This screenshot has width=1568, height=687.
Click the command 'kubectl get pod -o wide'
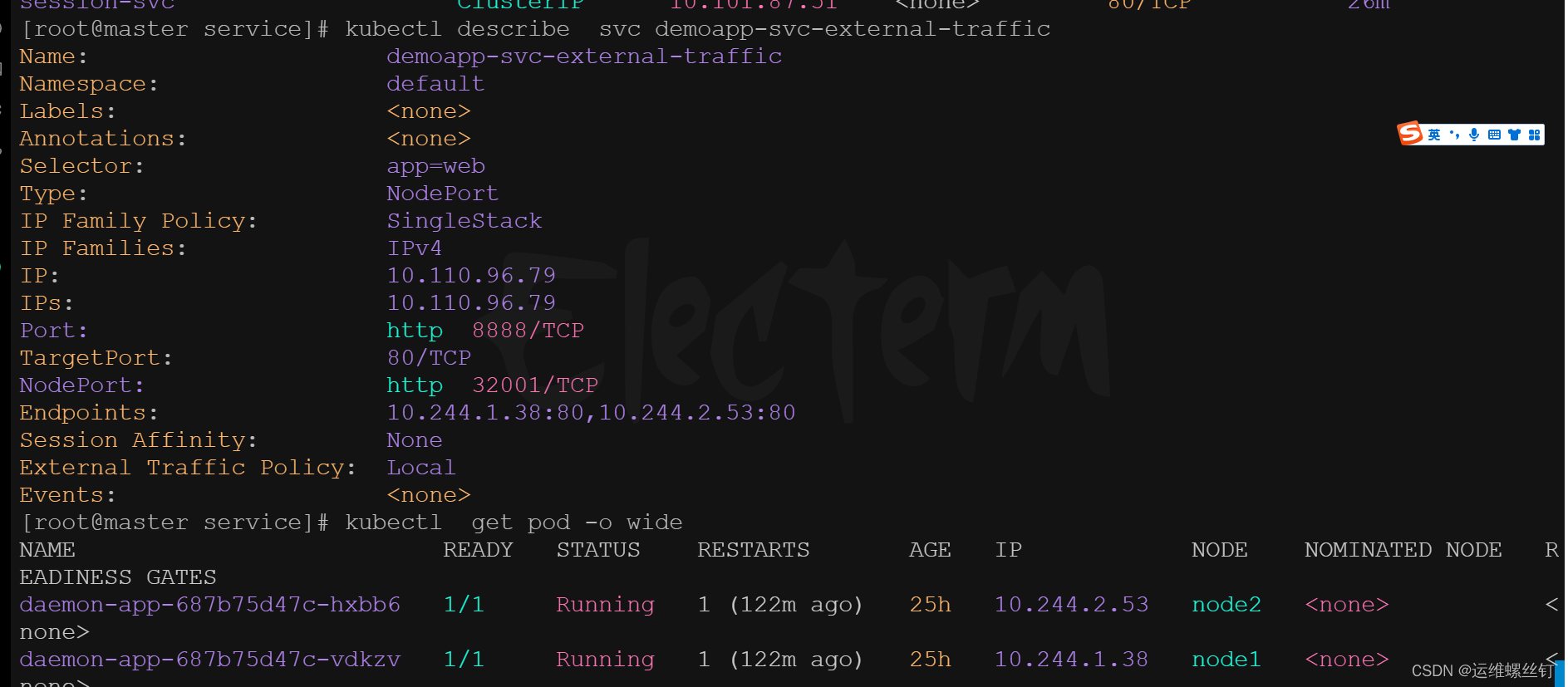[514, 523]
